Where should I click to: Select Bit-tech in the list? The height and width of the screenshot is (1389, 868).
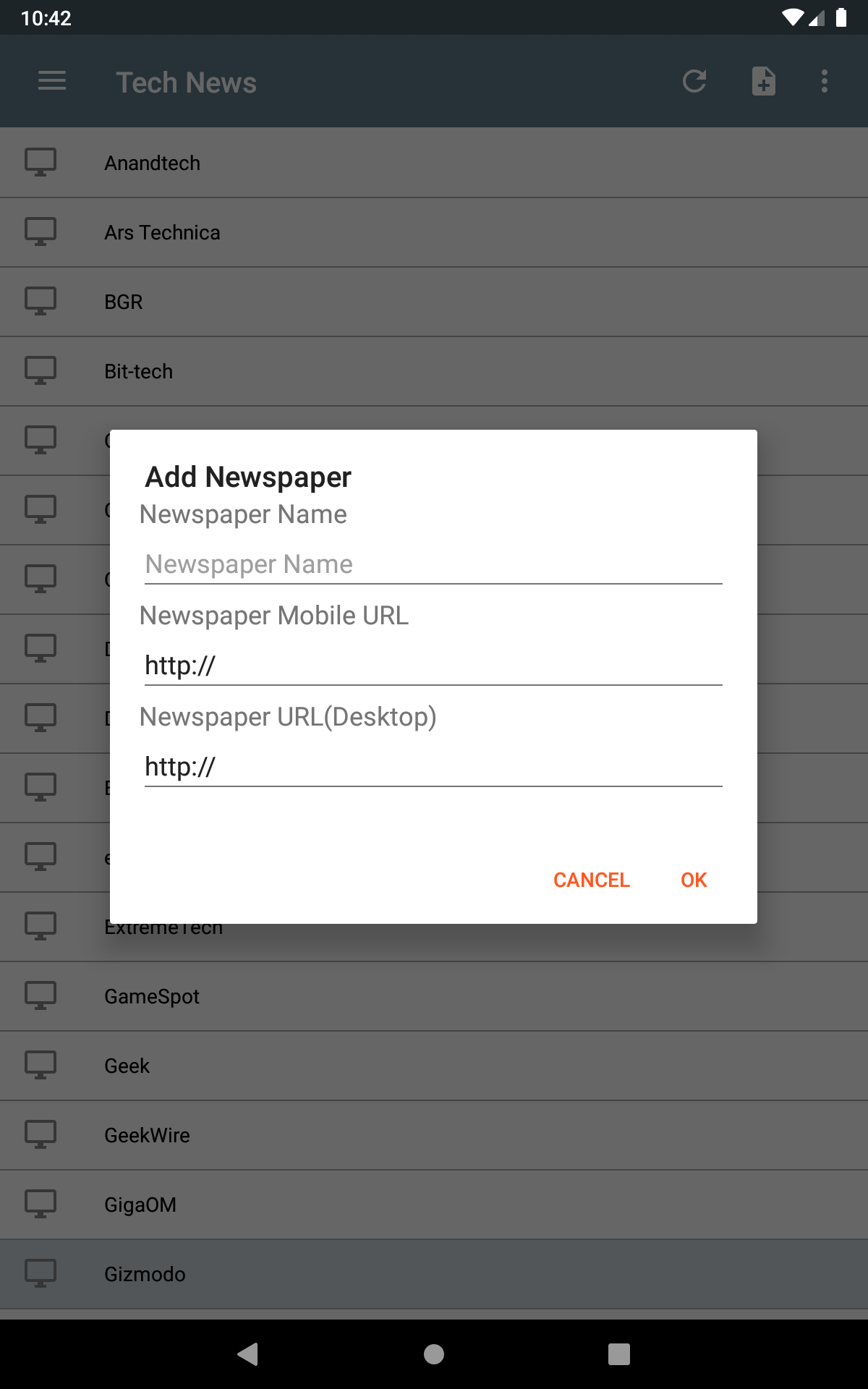point(434,371)
